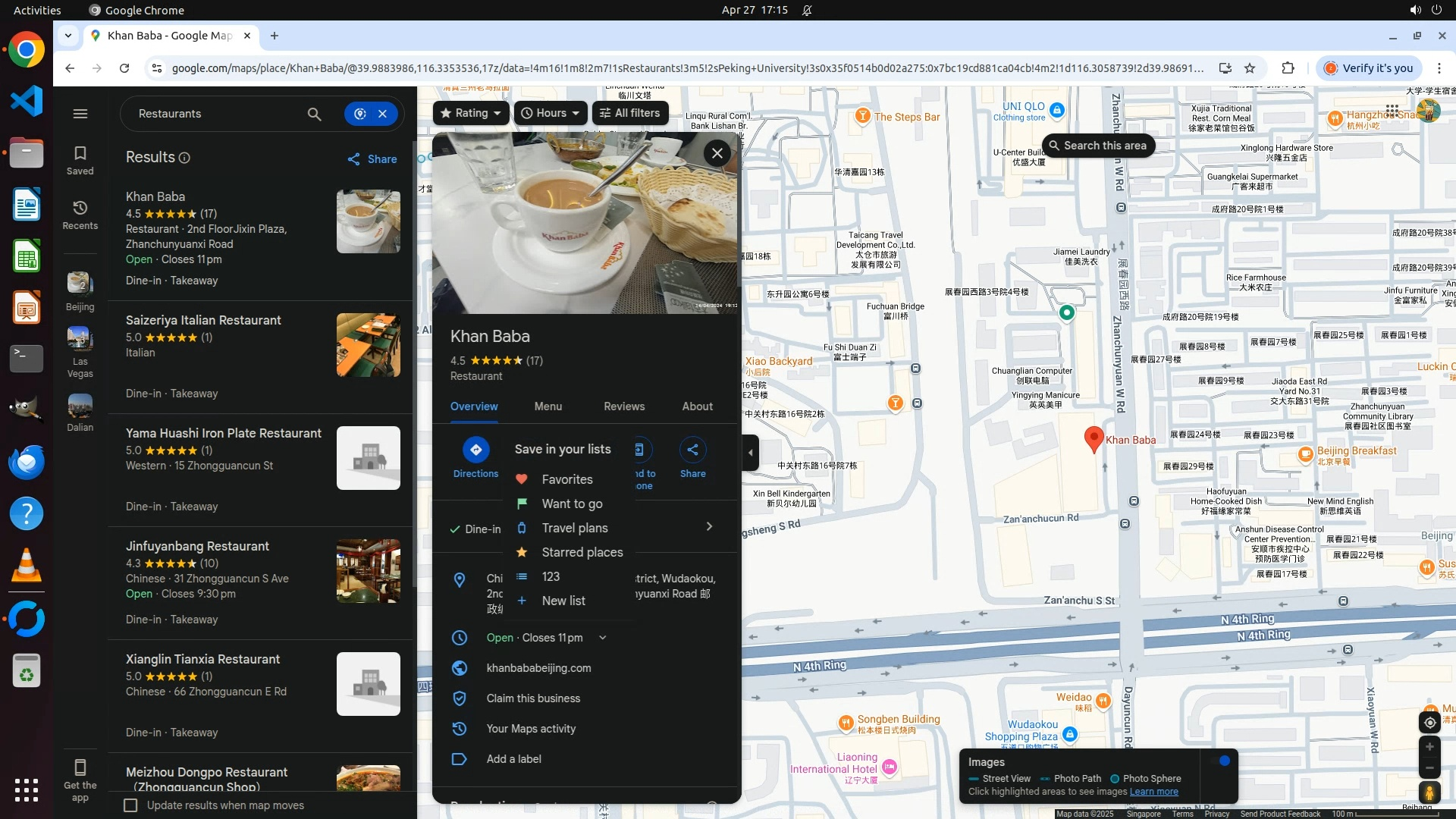
Task: Open the Saved places sidebar icon
Action: click(80, 160)
